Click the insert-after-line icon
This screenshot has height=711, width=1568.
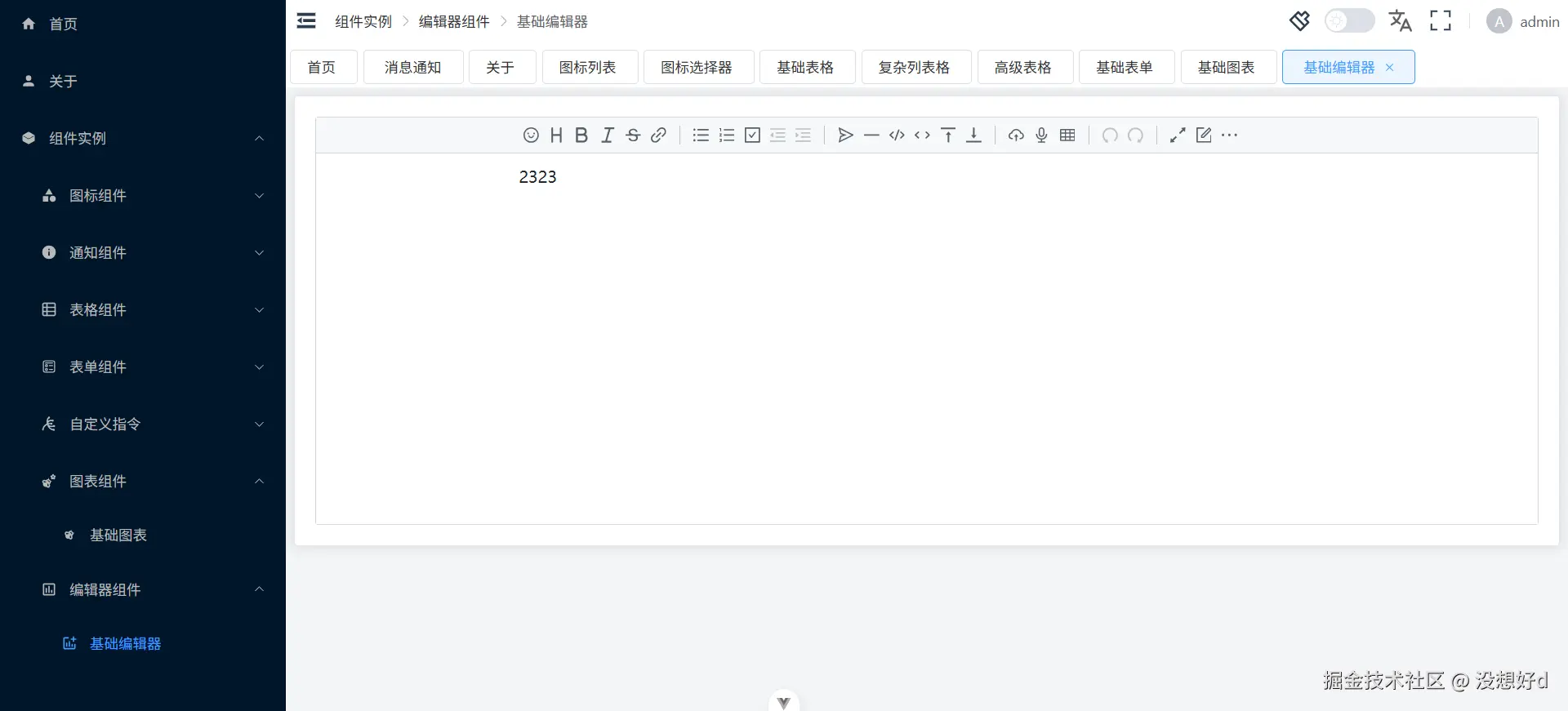pyautogui.click(x=973, y=136)
